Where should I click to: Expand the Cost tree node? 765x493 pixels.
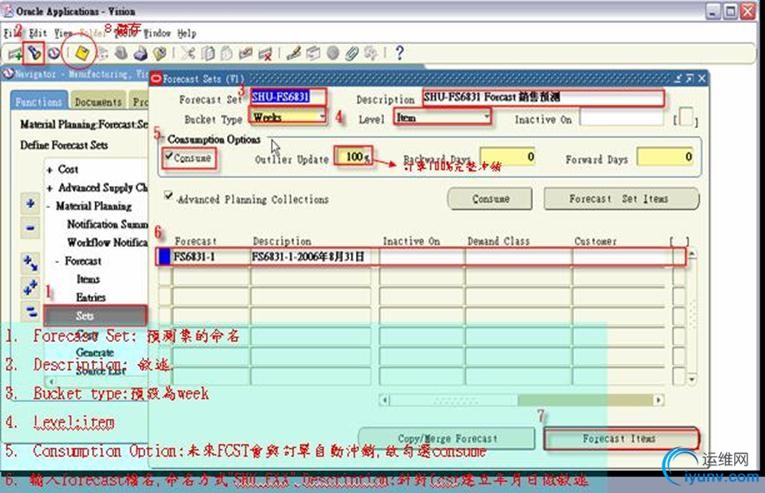pyautogui.click(x=50, y=170)
